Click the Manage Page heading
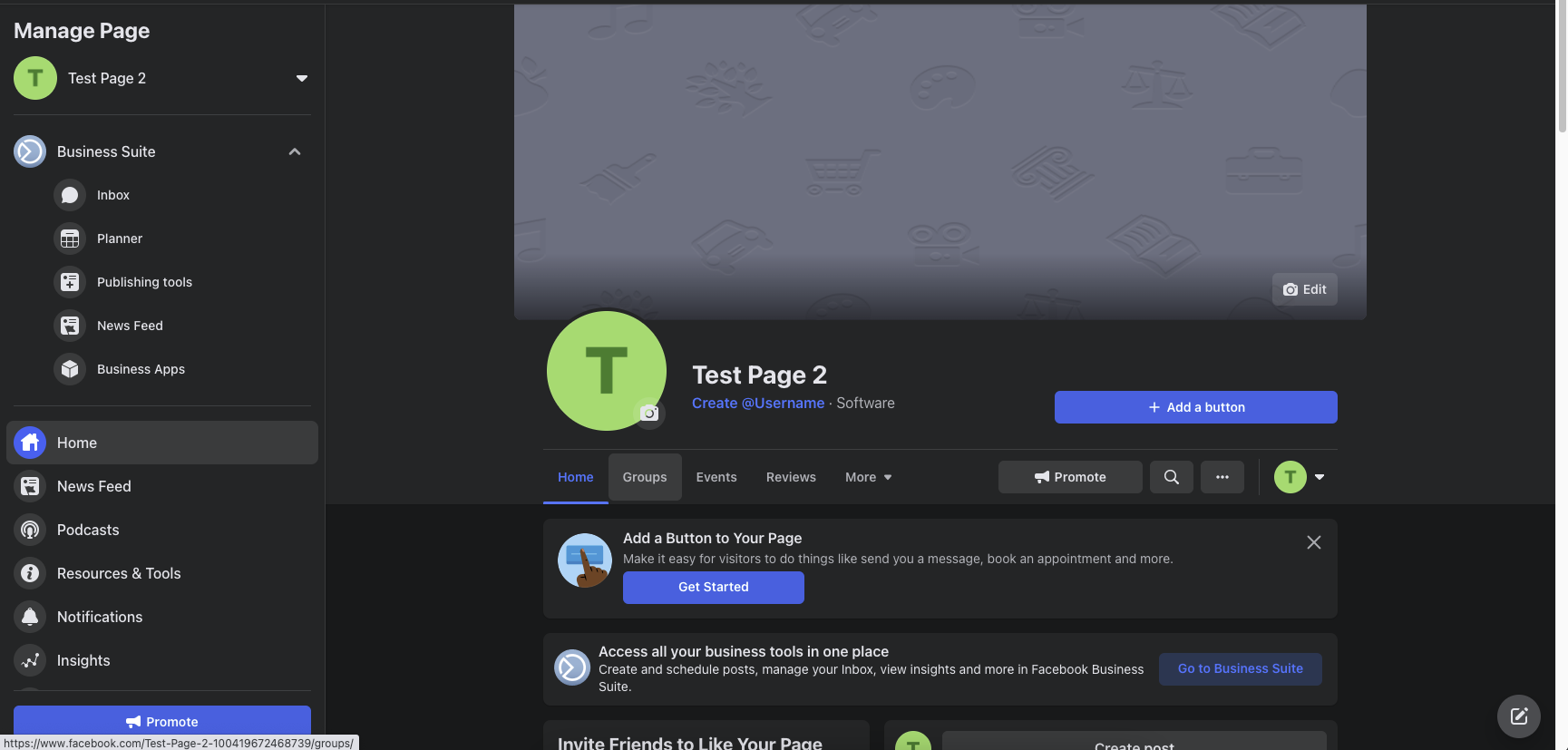Screen dimensions: 1568x750 coord(82,31)
